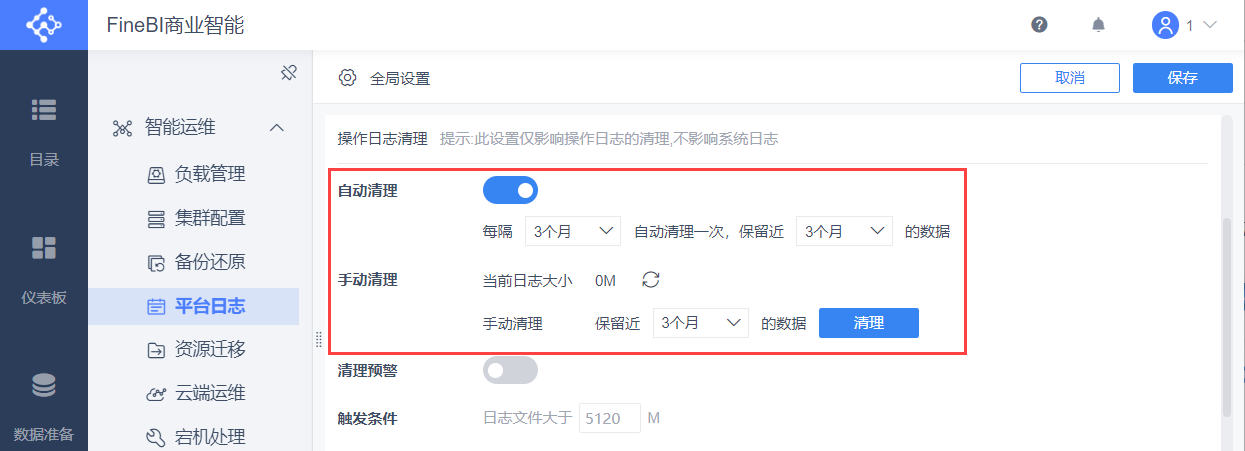Screen dimensions: 1245x451
Task: Enable the 清理预警 switch
Action: coord(510,370)
